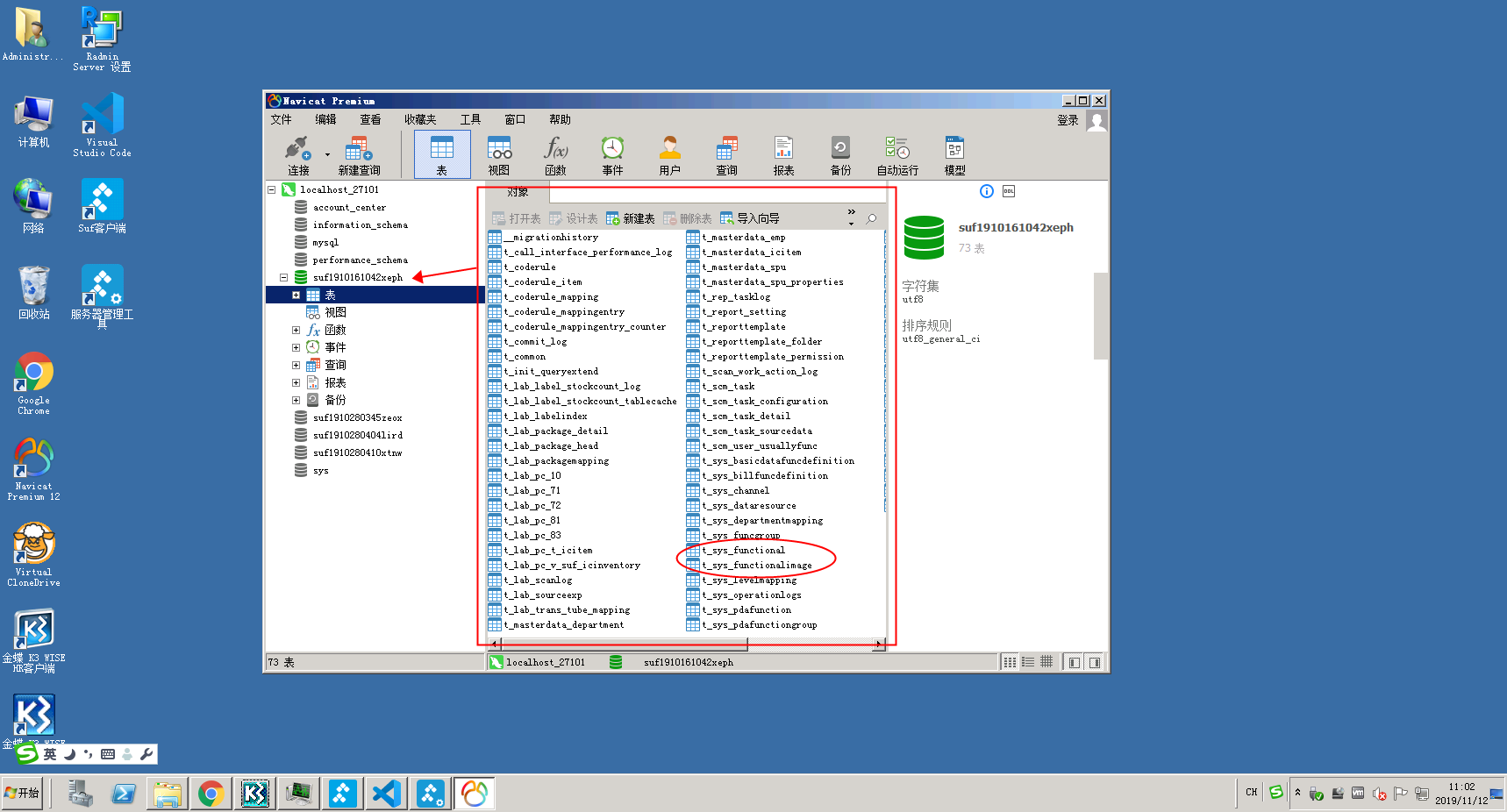Open the 事件 (Event) toolbar tool
This screenshot has height=812, width=1507.
pos(612,155)
